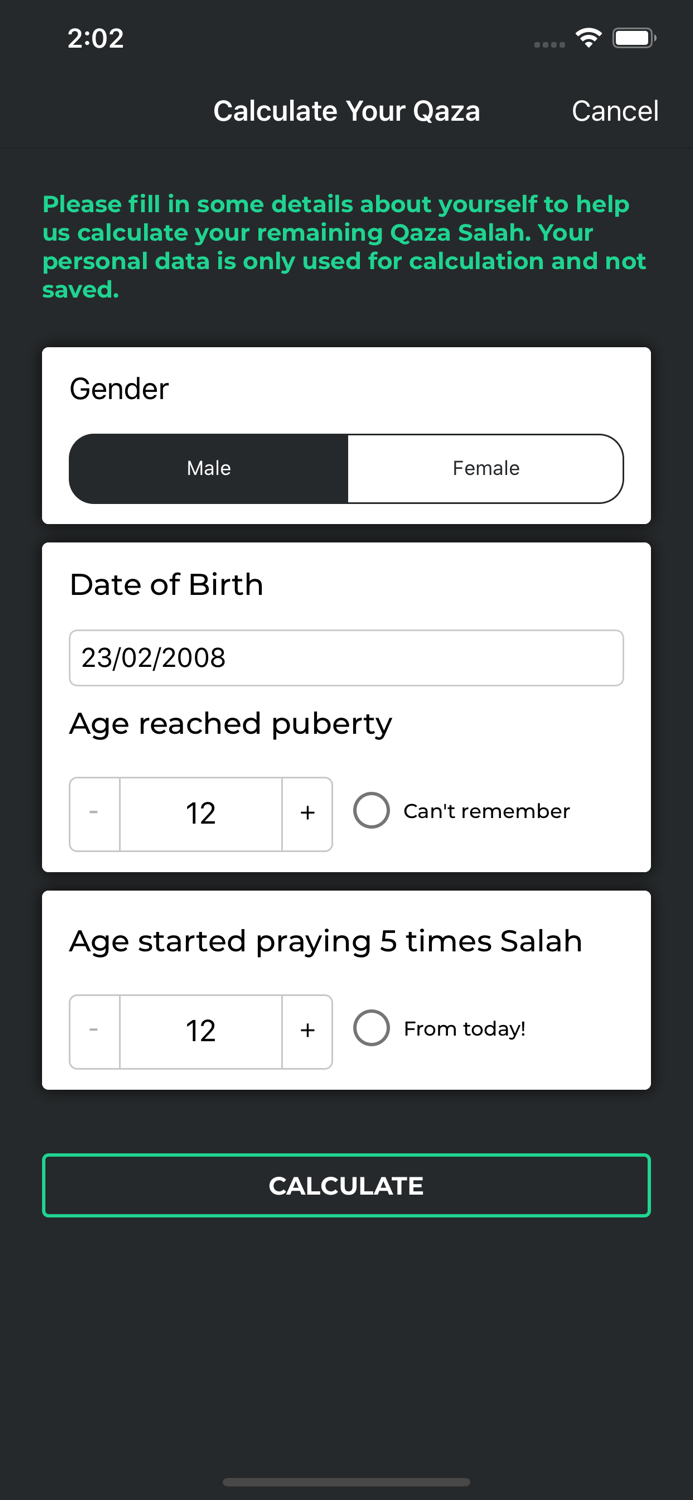Screen dimensions: 693x1500
Task: Tap the Wi-Fi status icon
Action: coord(589,39)
